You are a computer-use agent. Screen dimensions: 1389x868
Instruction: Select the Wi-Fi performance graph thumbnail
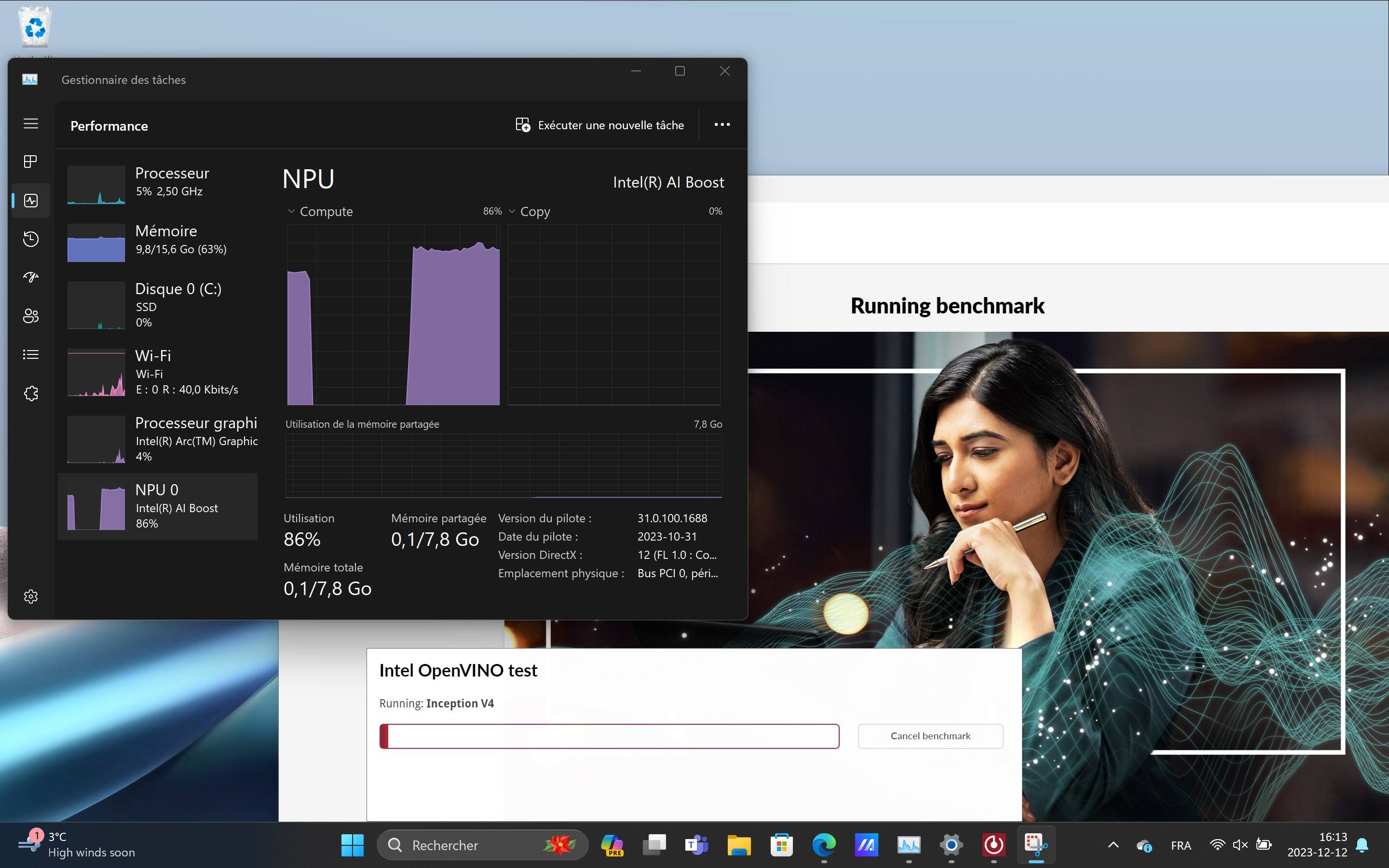[96, 373]
